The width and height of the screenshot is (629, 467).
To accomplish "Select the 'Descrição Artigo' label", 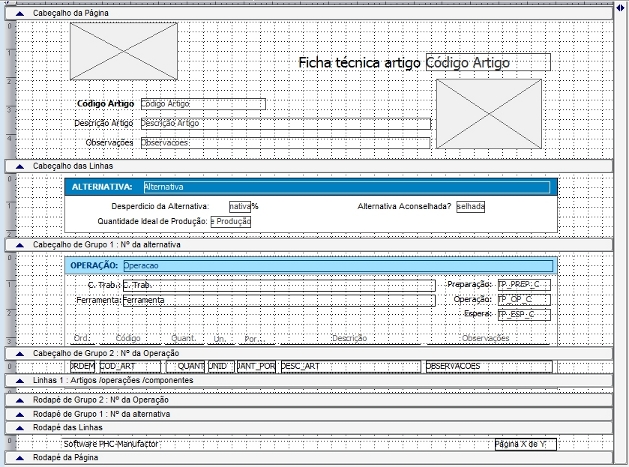I will [104, 123].
